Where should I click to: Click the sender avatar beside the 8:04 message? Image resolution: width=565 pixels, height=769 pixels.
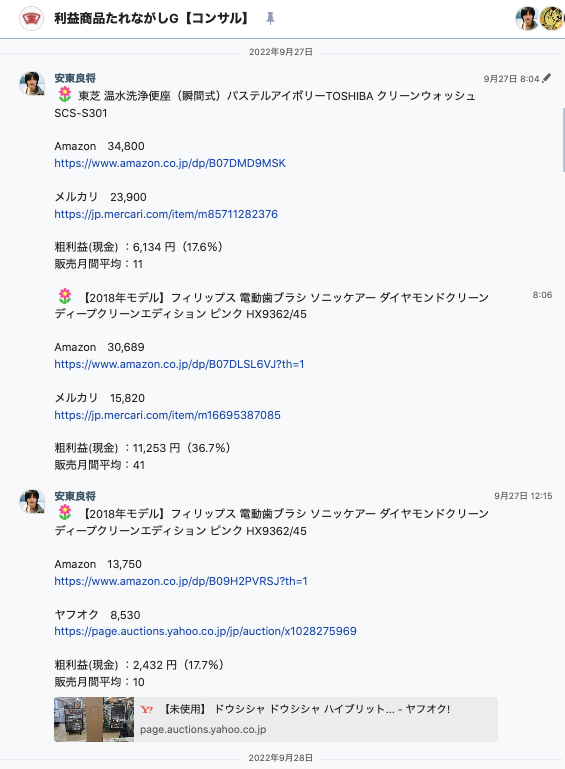click(x=32, y=84)
